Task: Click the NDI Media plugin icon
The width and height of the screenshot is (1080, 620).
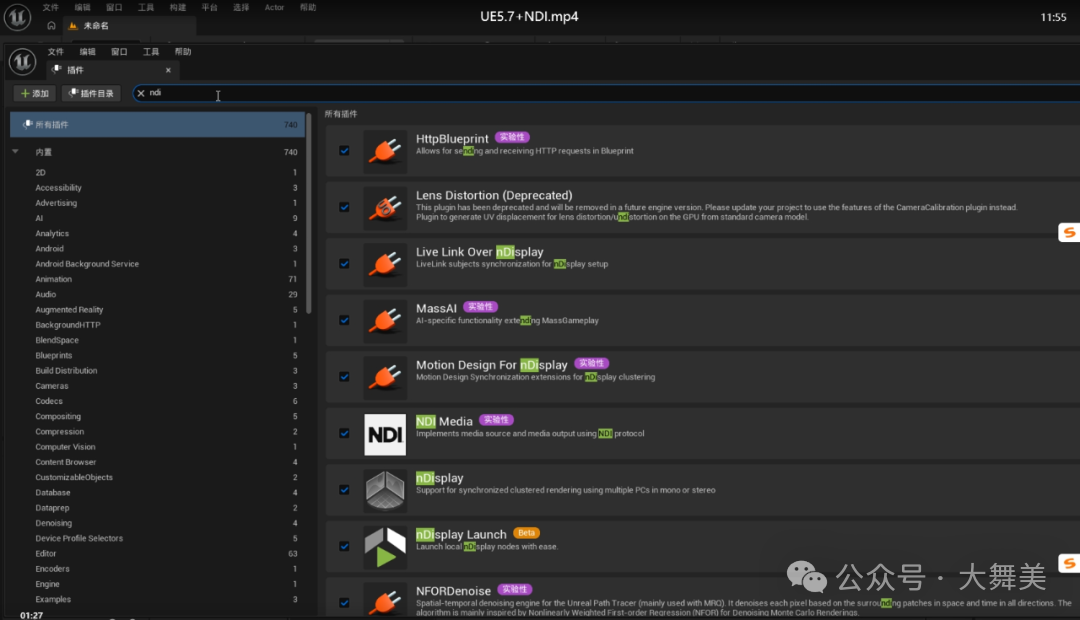Action: 385,434
